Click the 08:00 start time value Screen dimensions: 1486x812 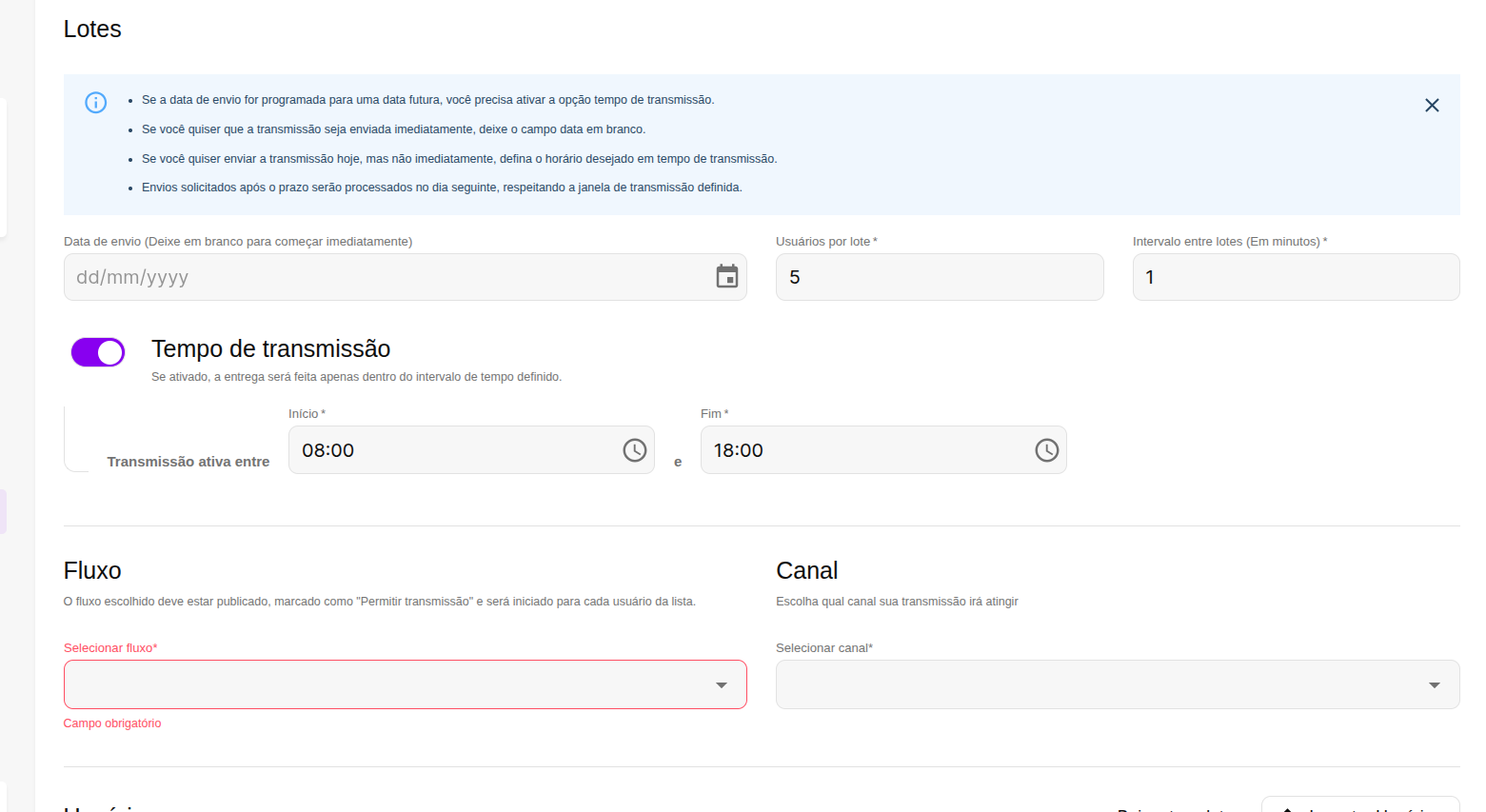pyautogui.click(x=328, y=450)
